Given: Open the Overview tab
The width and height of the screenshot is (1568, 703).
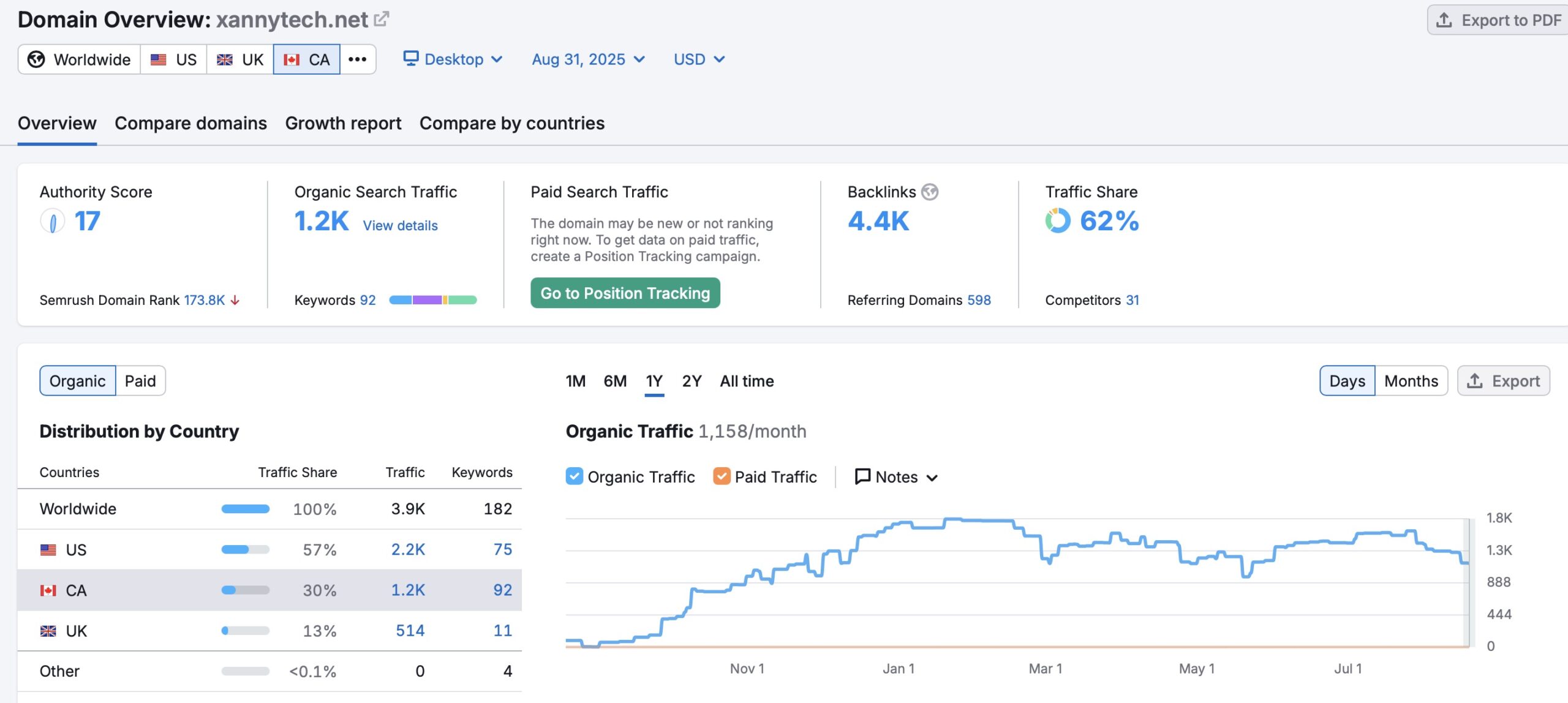Looking at the screenshot, I should point(57,123).
